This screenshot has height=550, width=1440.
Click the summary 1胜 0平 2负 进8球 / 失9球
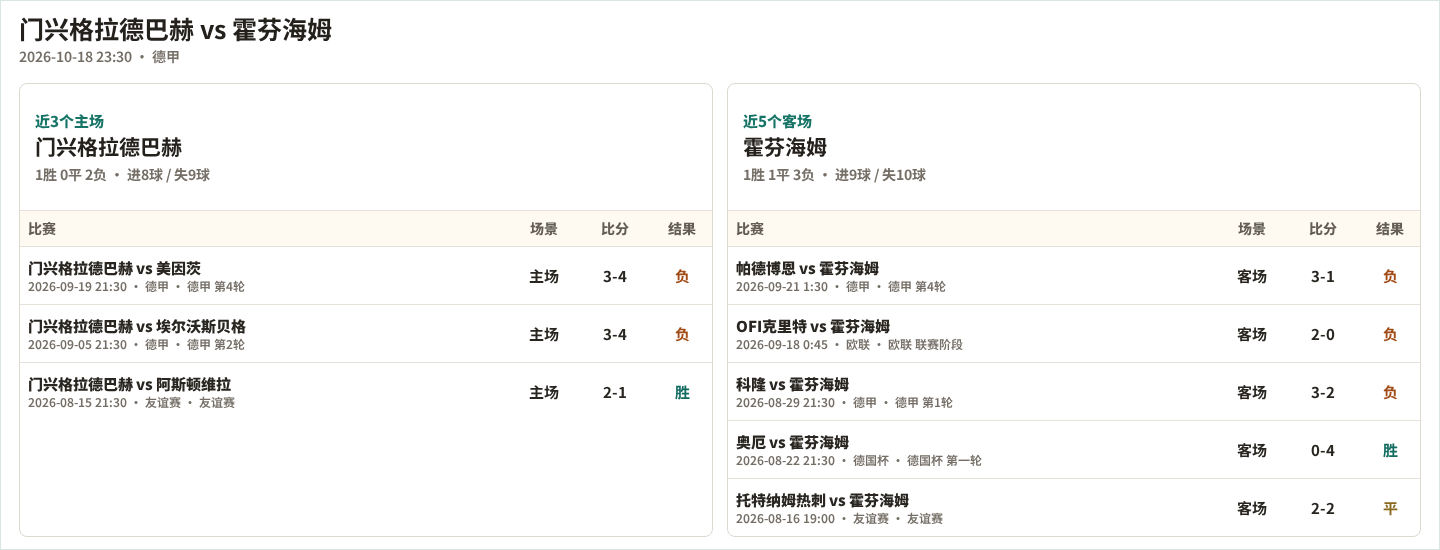pyautogui.click(x=122, y=175)
